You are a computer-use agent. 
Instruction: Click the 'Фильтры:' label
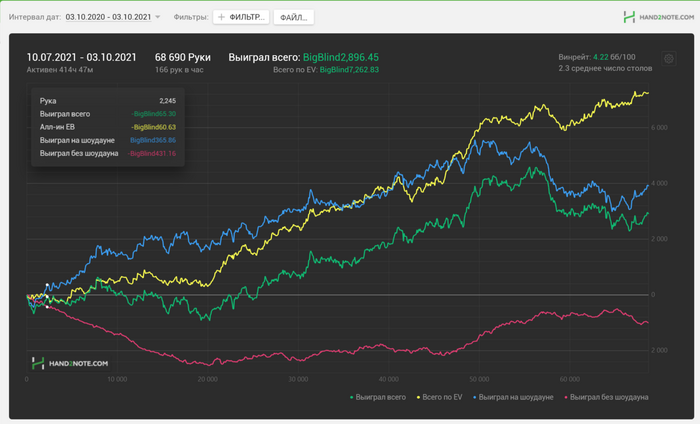(191, 17)
